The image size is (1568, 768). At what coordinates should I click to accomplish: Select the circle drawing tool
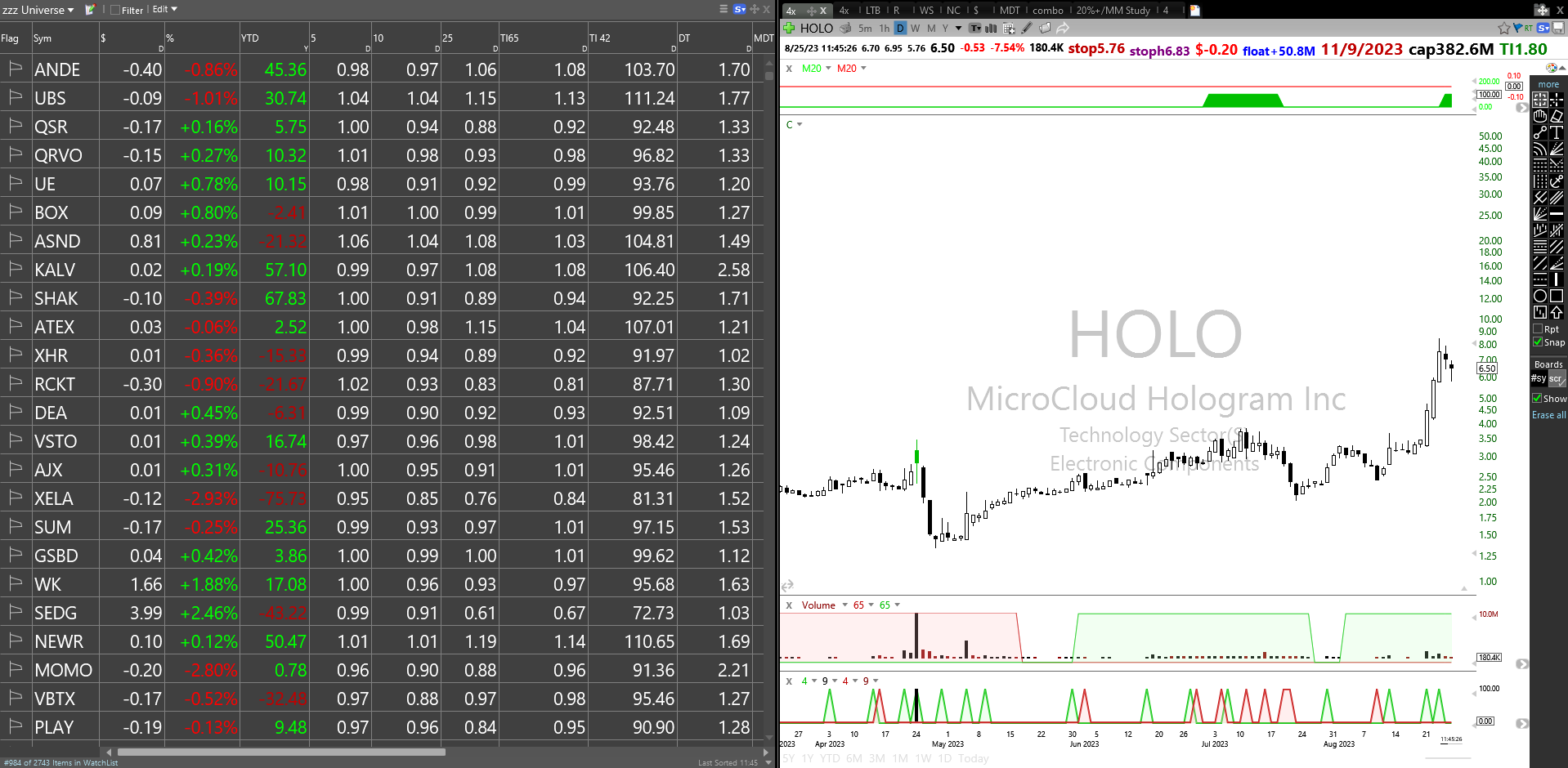coord(1540,295)
